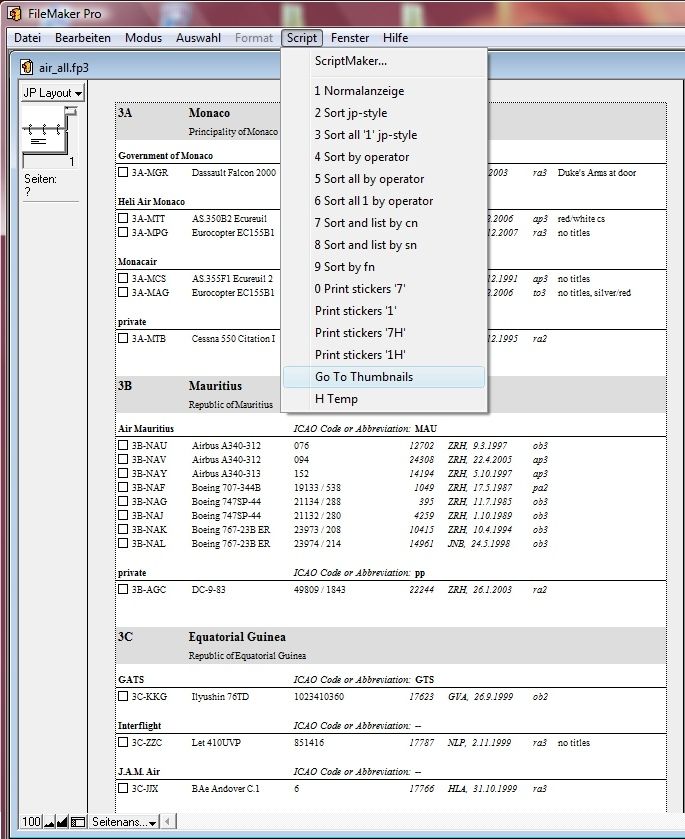This screenshot has width=685, height=839.
Task: Click the Boeing 707-344B entry
Action: [226, 487]
